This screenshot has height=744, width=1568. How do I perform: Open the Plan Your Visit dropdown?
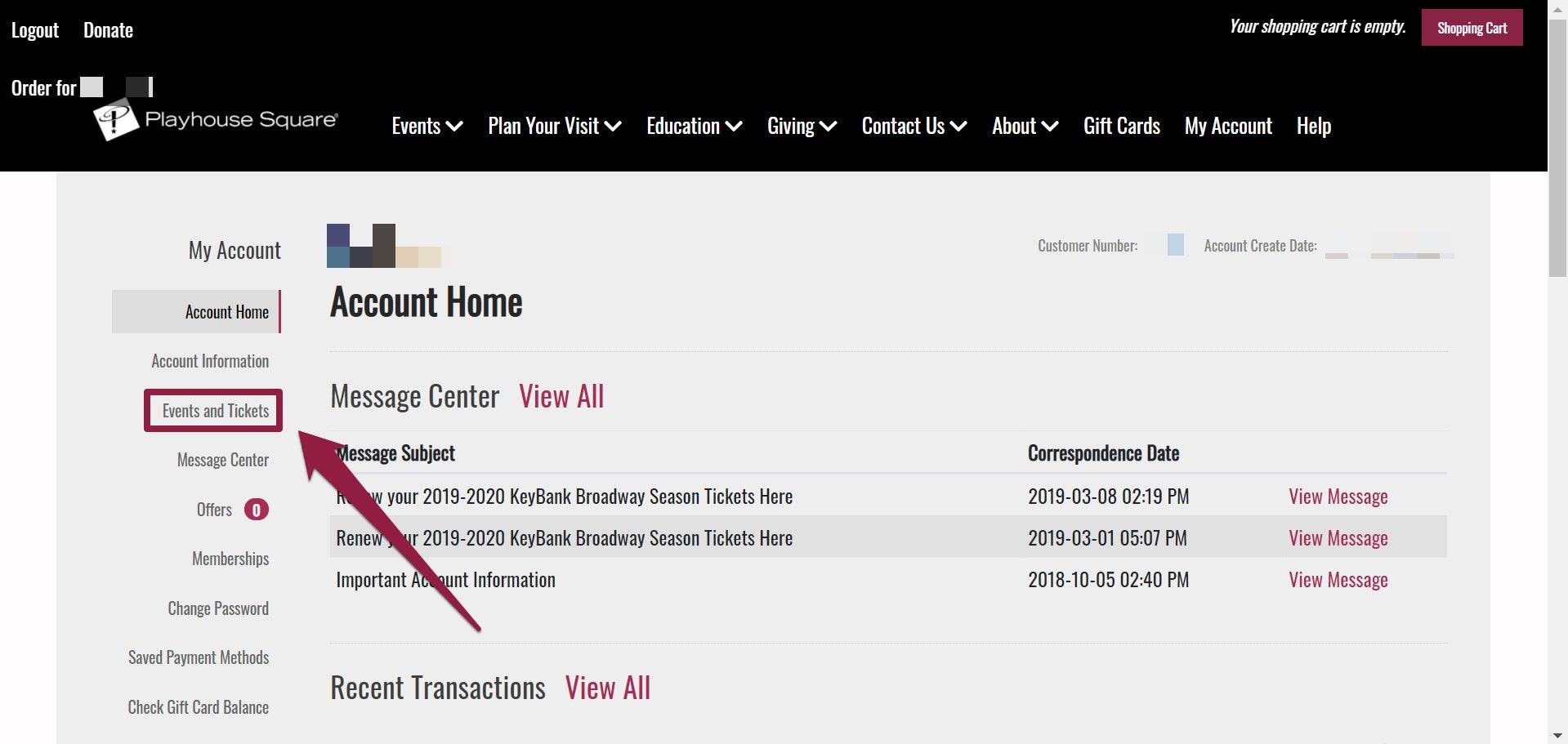tap(554, 127)
